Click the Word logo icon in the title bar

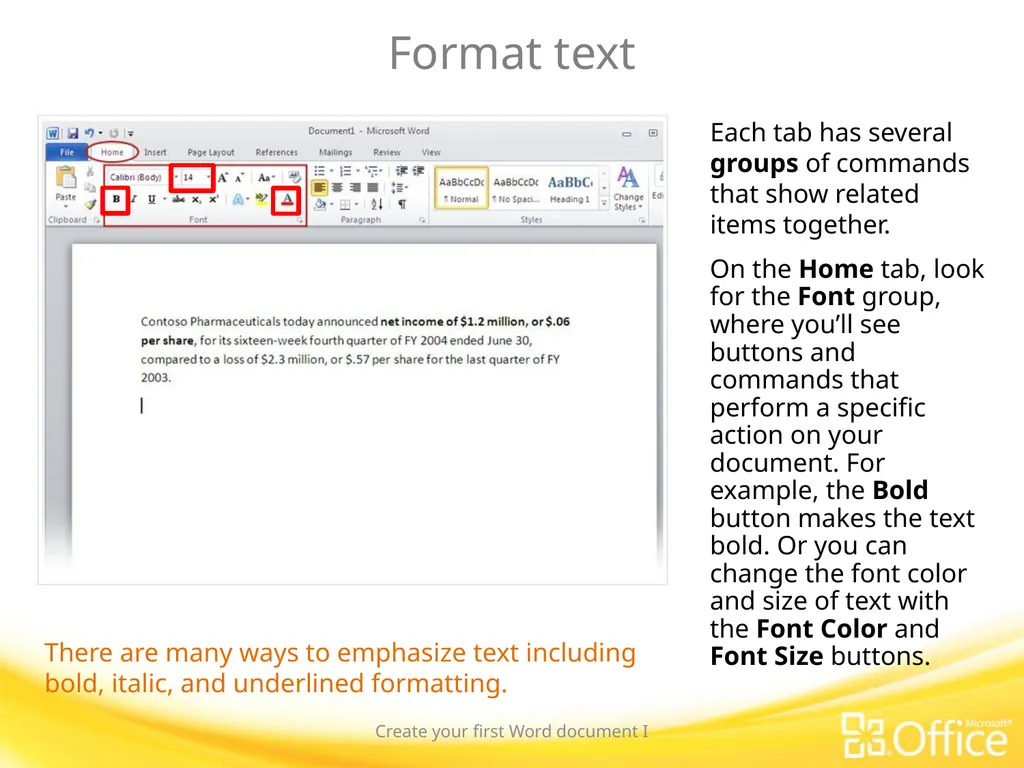(53, 133)
